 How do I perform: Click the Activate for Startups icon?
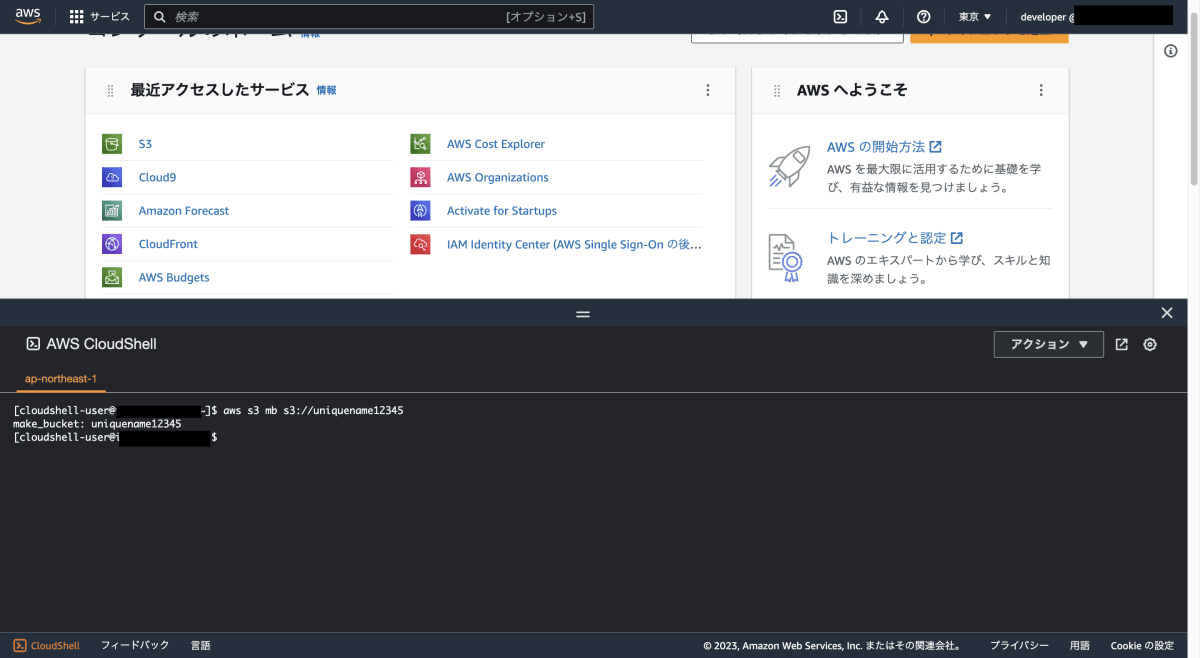coord(420,211)
